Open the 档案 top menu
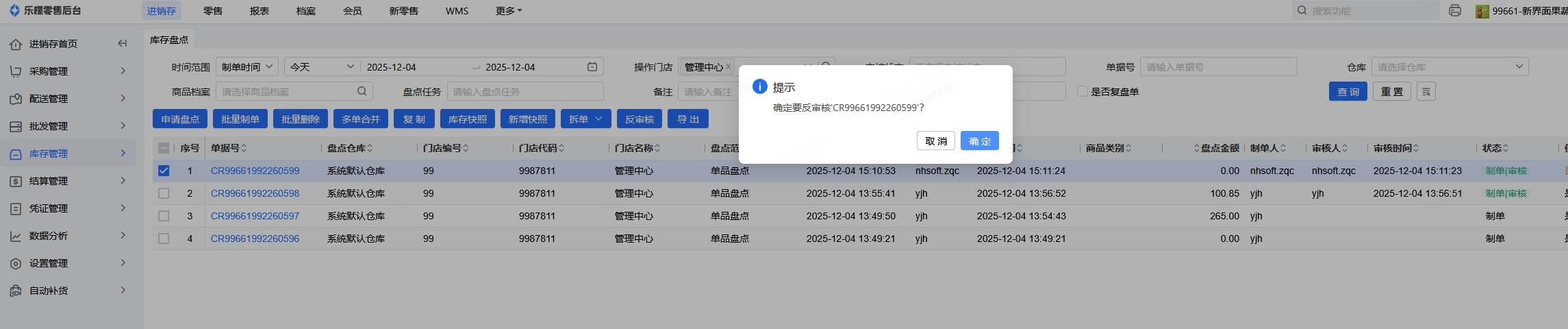This screenshot has width=1568, height=329. pyautogui.click(x=306, y=11)
